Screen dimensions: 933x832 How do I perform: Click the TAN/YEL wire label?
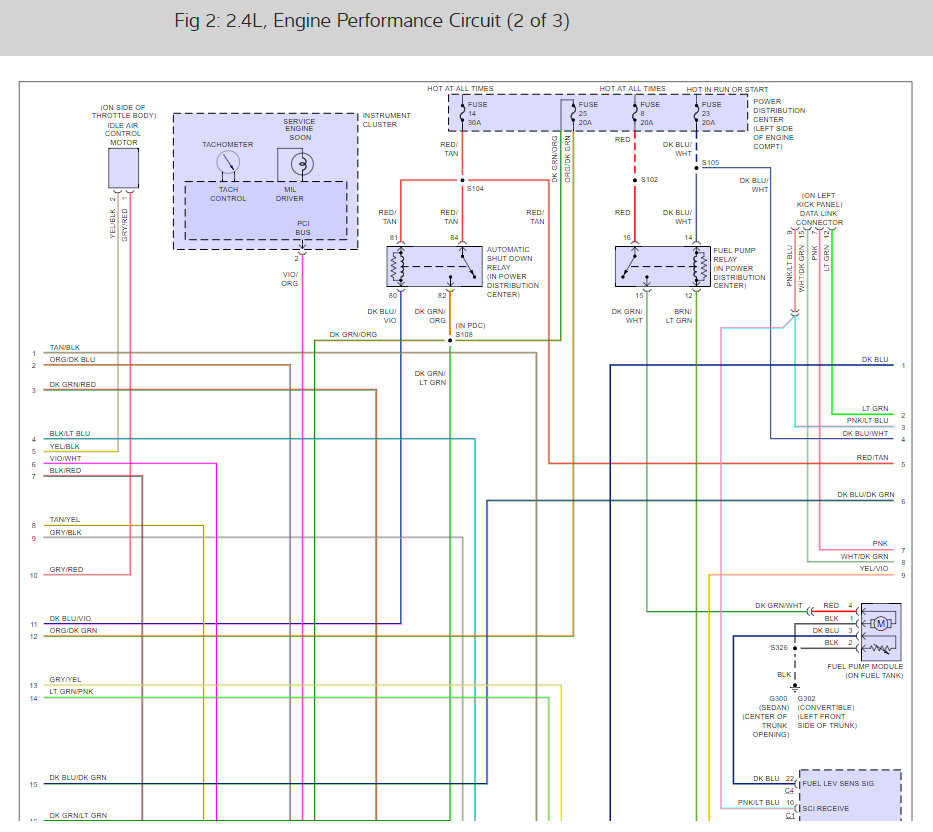click(65, 520)
